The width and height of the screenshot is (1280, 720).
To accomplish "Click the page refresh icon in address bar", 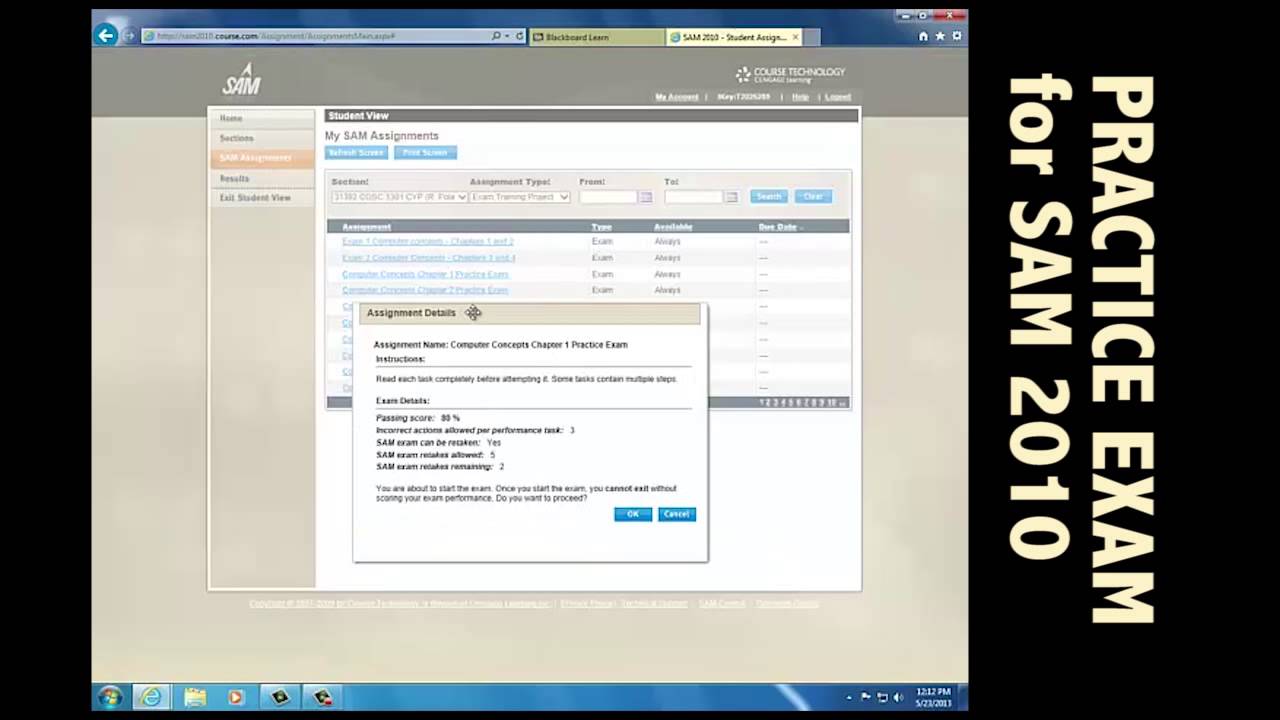I will coord(520,36).
